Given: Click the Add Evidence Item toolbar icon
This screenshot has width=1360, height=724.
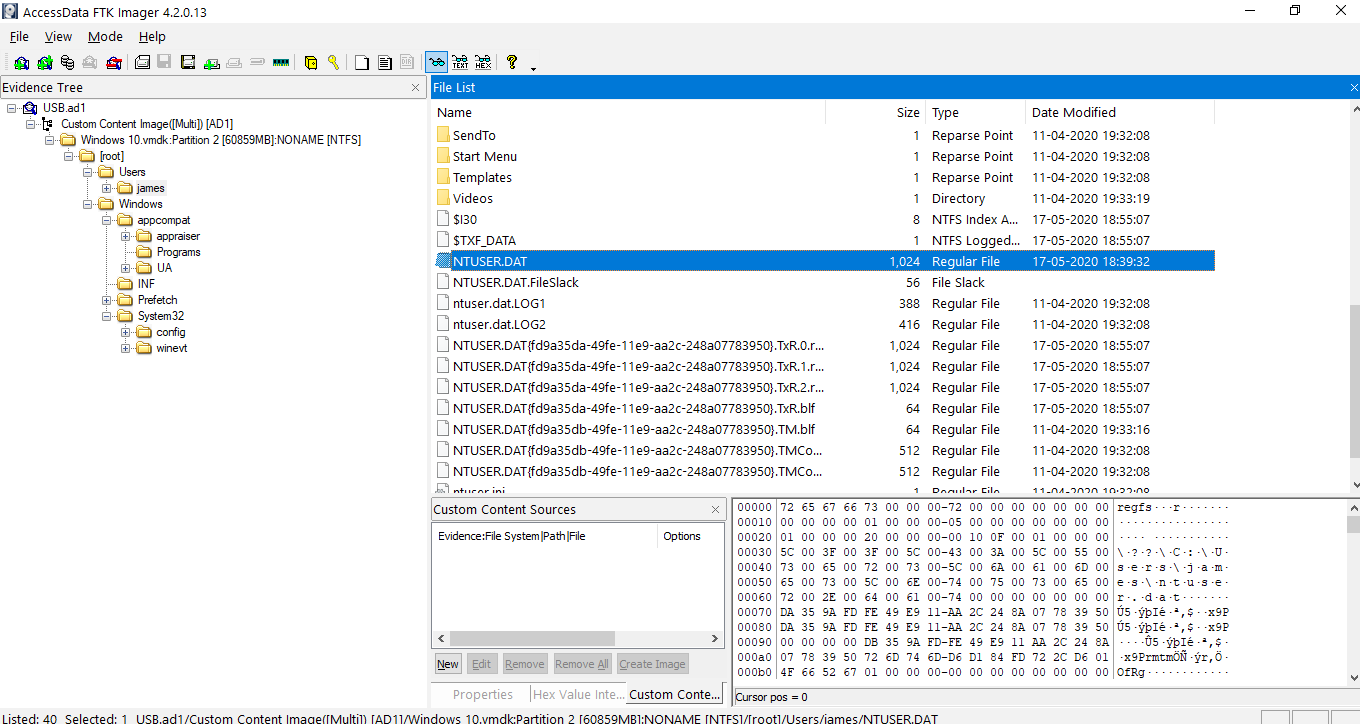Looking at the screenshot, I should tap(21, 63).
